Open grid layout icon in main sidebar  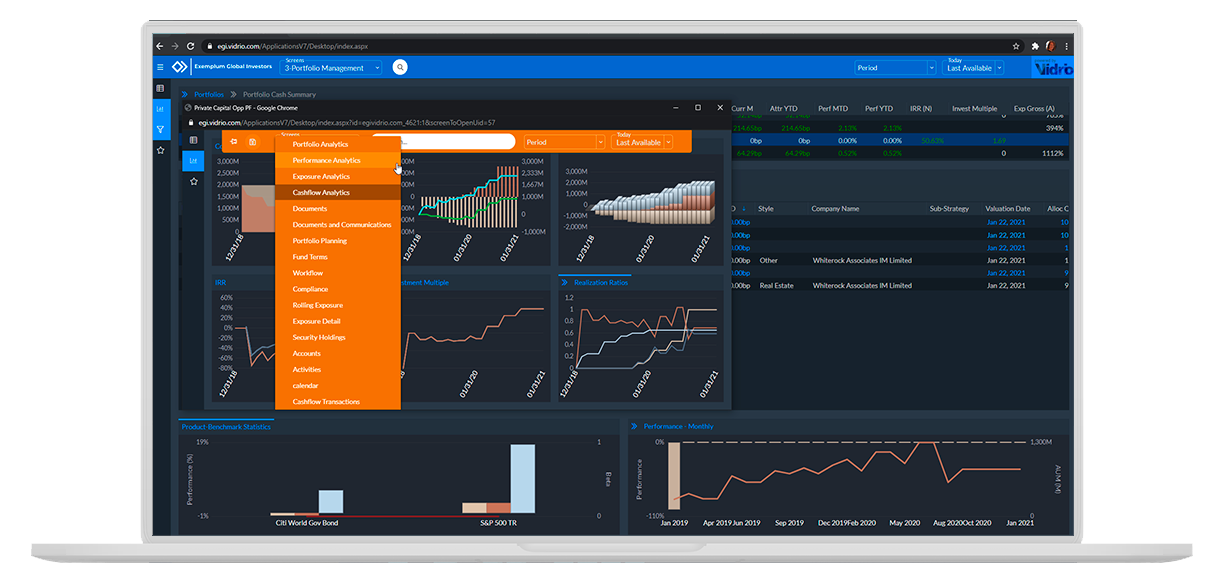click(x=160, y=89)
